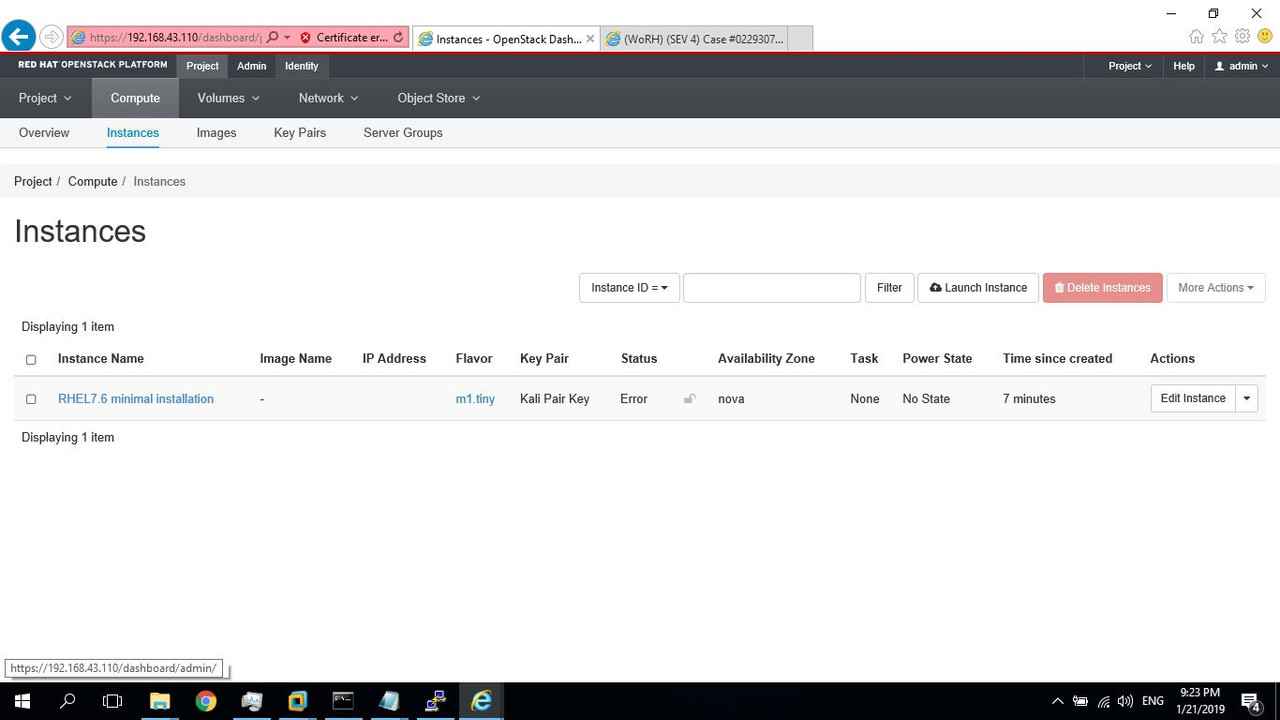Open the RHEL7.6 minimal installation instance link
The image size is (1280, 720).
pyautogui.click(x=136, y=399)
